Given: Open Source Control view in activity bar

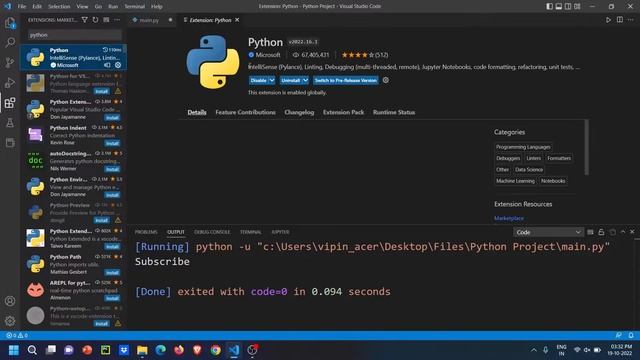Looking at the screenshot, I should (10, 62).
